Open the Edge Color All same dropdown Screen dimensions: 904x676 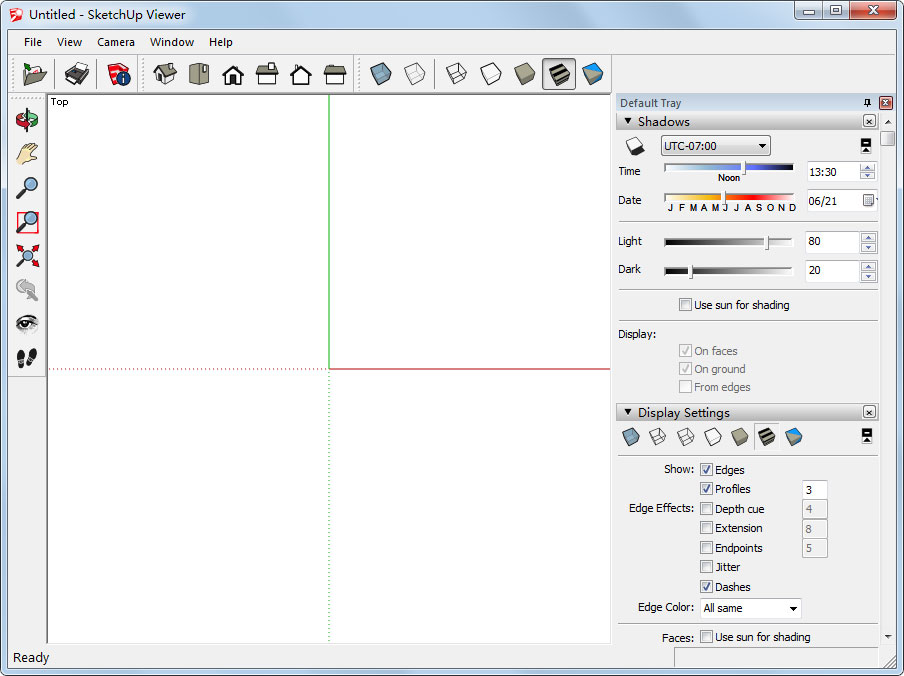[751, 608]
